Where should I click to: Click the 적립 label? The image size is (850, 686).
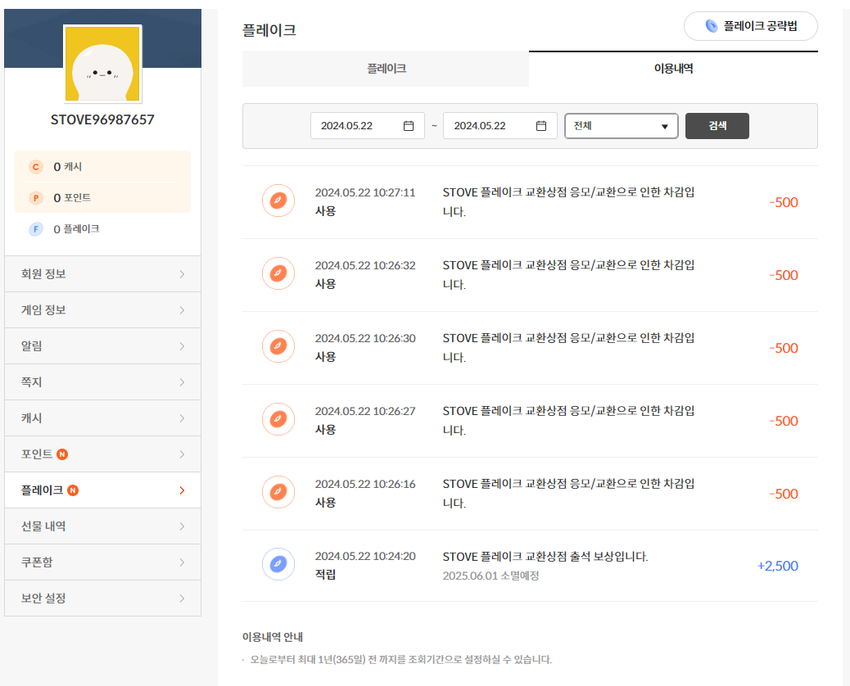pyautogui.click(x=325, y=575)
